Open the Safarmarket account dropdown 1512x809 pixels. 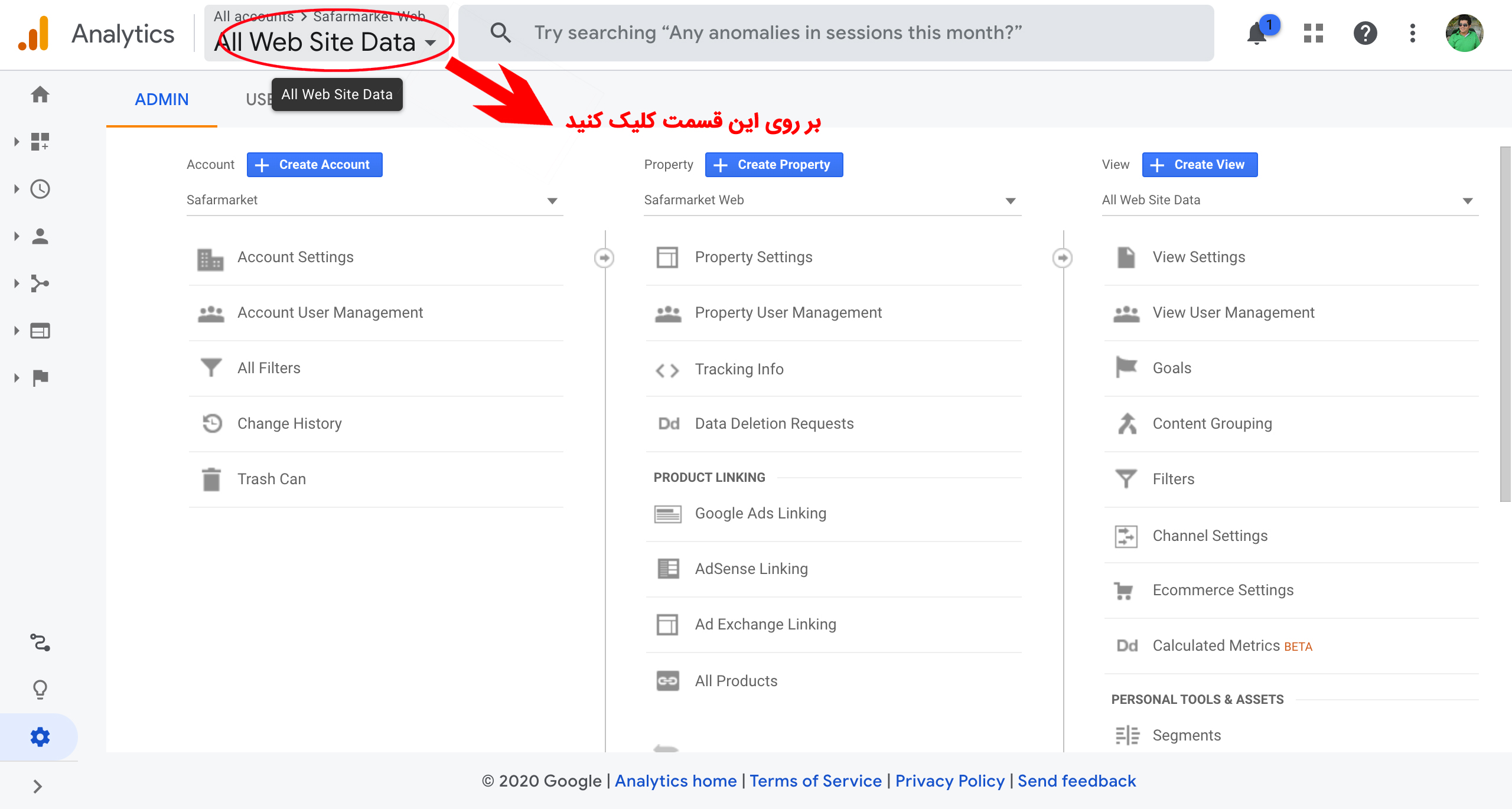pyautogui.click(x=374, y=201)
